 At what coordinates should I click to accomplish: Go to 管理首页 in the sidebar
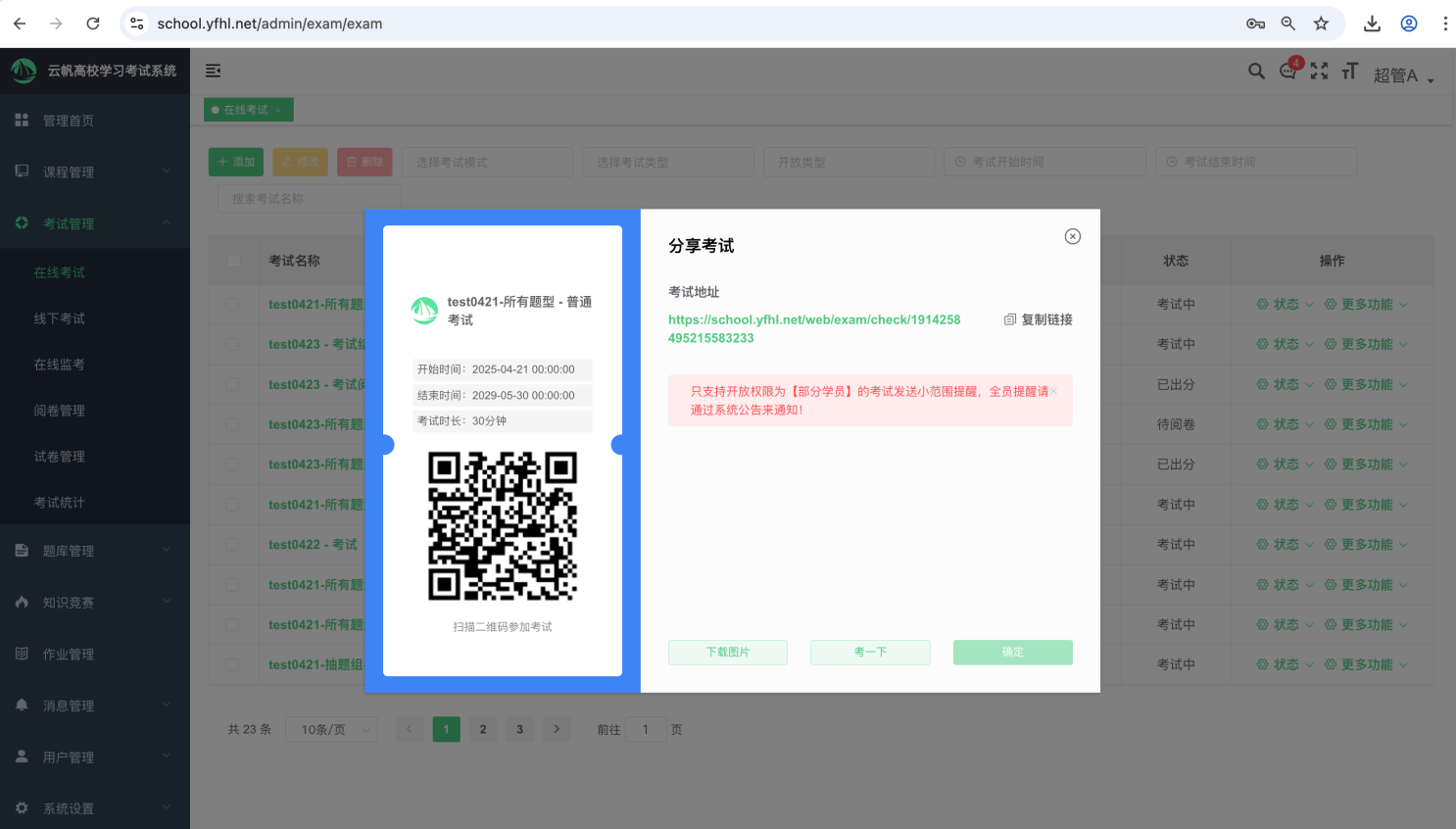click(x=95, y=121)
